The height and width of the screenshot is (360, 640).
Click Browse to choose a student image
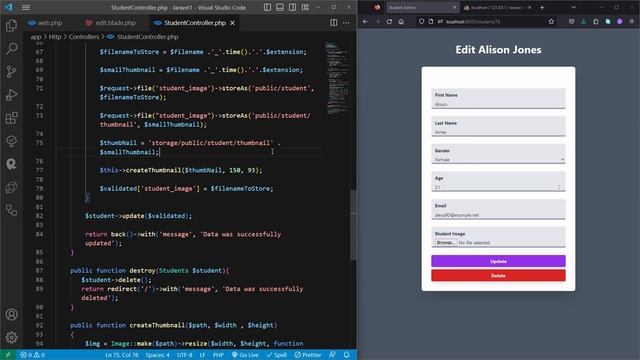coord(445,242)
